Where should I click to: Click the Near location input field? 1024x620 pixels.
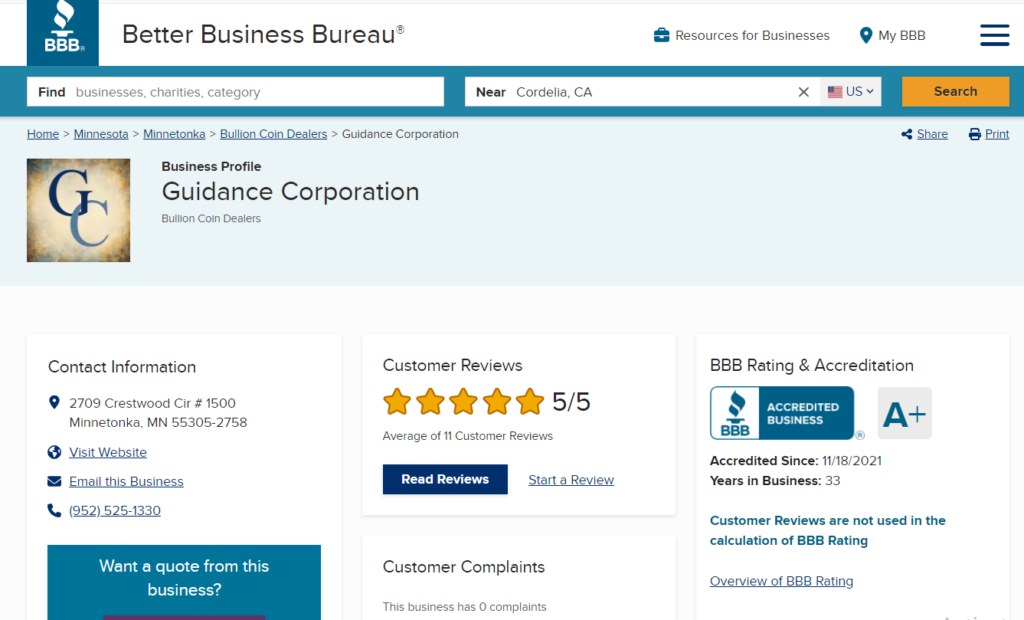(x=642, y=92)
